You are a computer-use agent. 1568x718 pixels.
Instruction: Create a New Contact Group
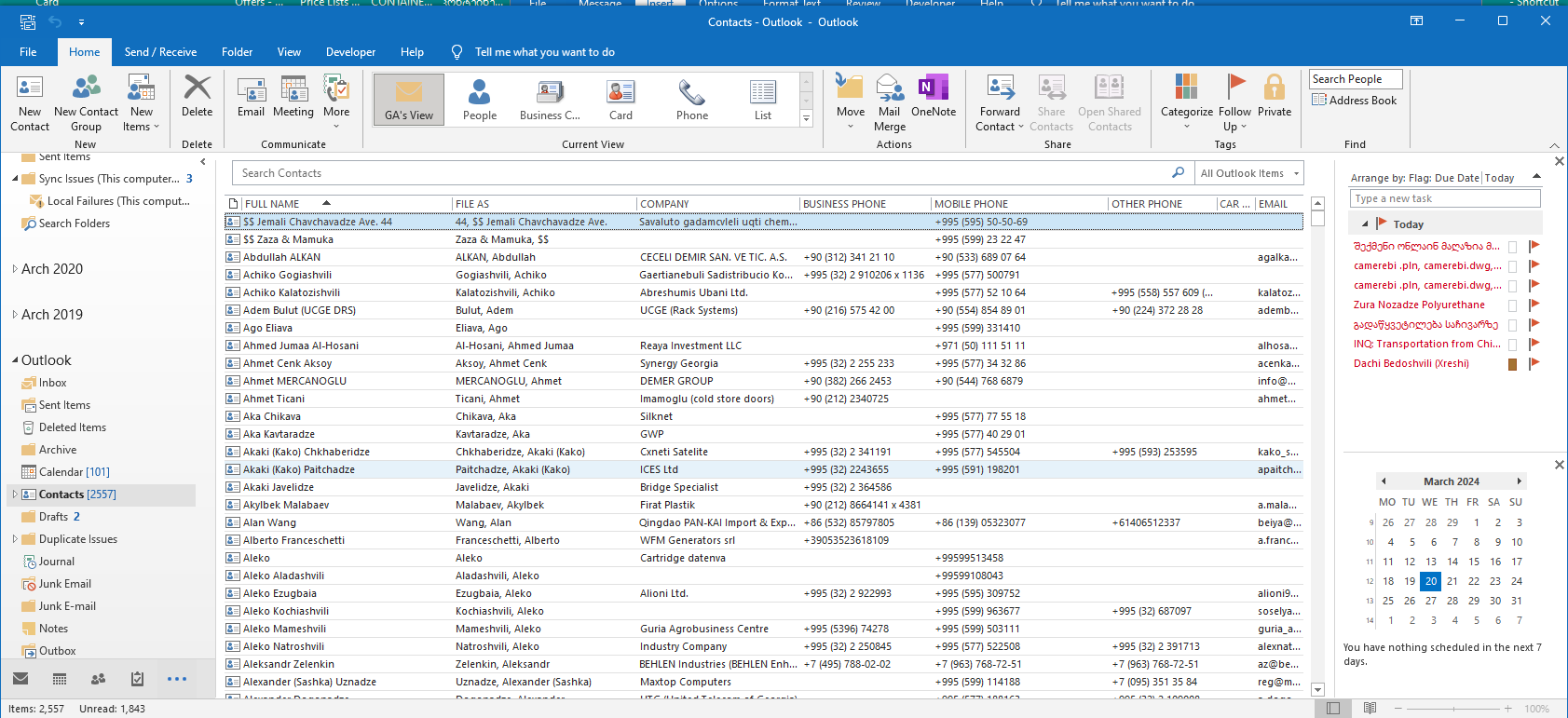(x=86, y=103)
